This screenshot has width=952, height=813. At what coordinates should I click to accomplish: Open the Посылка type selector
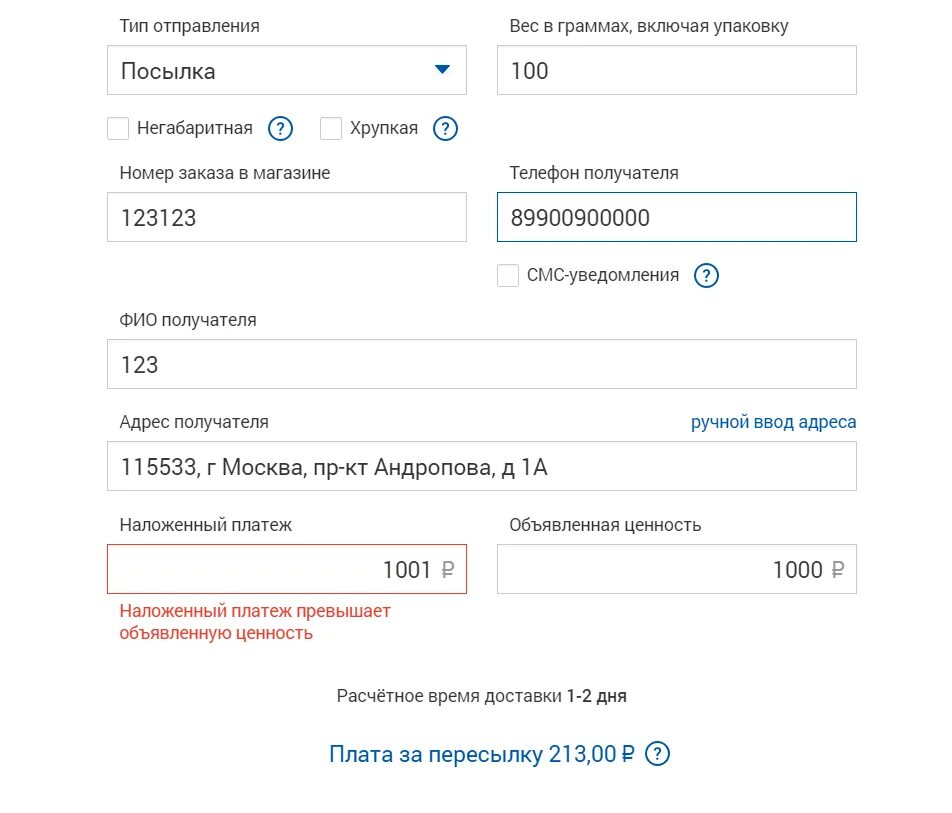pos(287,70)
